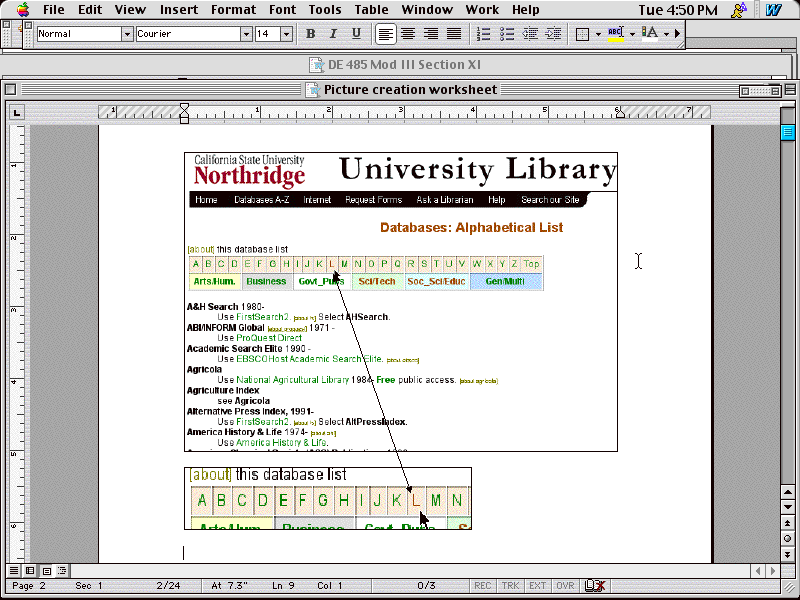Bring DE 485 Mod III Section XI window forward
Viewport: 800px width, 600px height.
pos(395,65)
